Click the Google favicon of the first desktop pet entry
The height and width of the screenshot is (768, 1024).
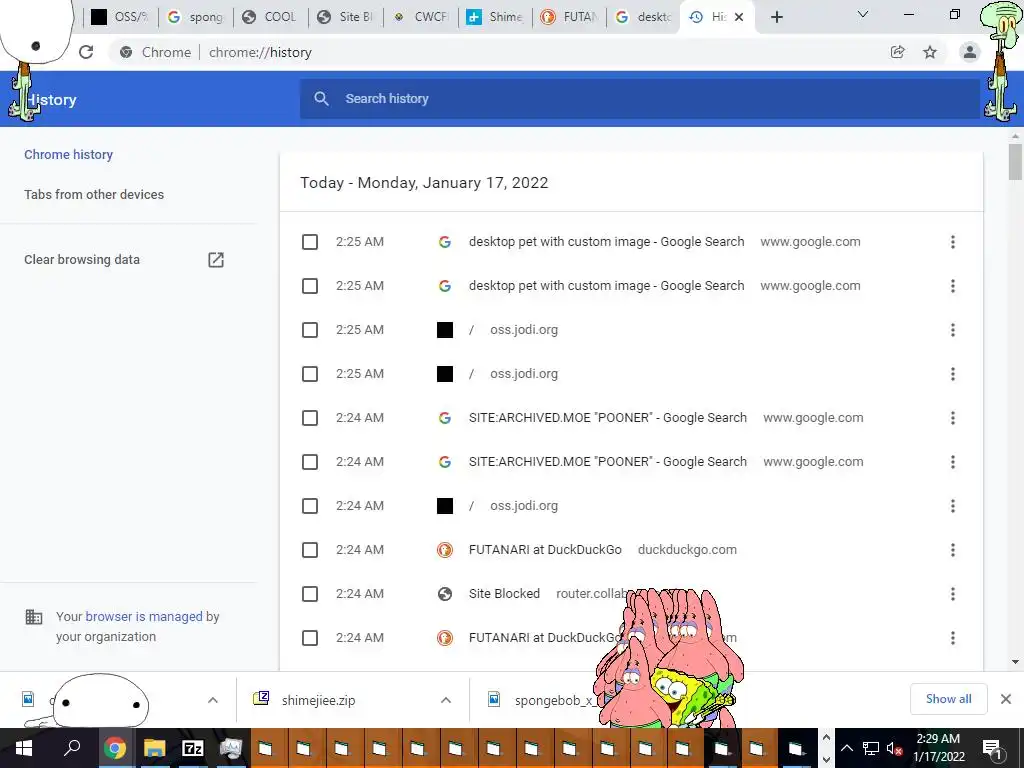pyautogui.click(x=445, y=242)
